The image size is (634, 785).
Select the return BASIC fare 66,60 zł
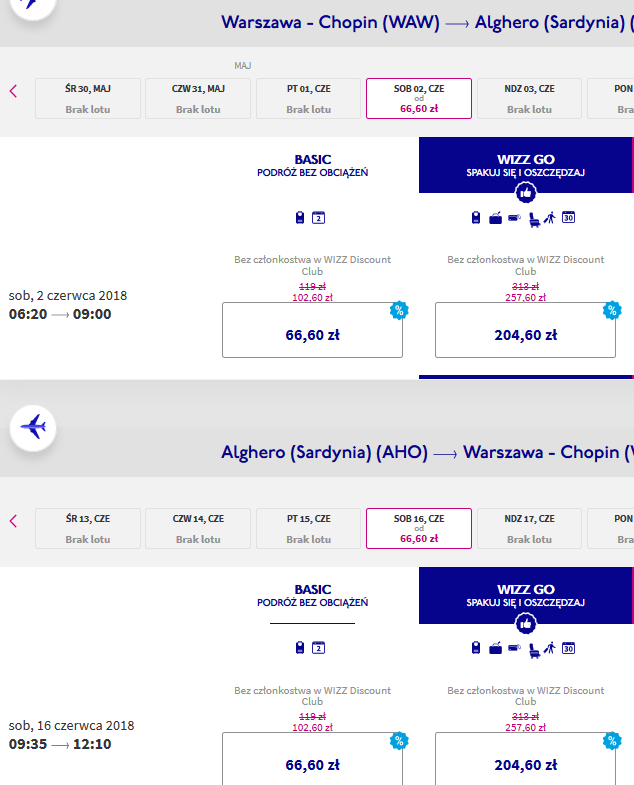tap(312, 759)
